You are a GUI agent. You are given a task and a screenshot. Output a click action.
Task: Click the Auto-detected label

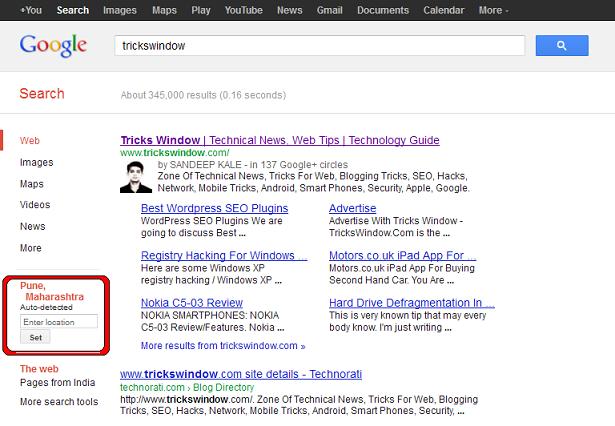tap(46, 307)
